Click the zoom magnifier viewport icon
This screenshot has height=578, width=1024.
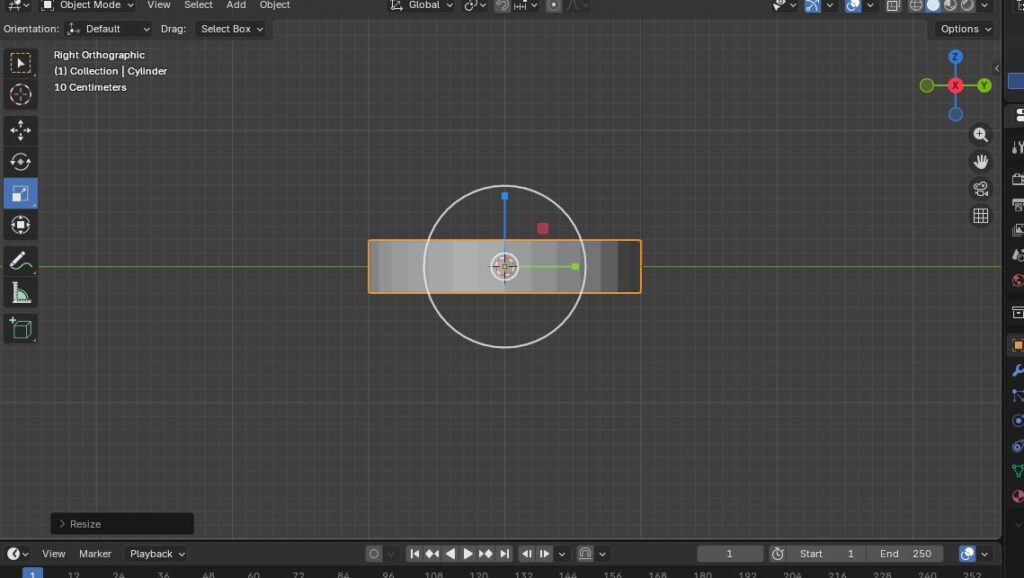[x=980, y=135]
